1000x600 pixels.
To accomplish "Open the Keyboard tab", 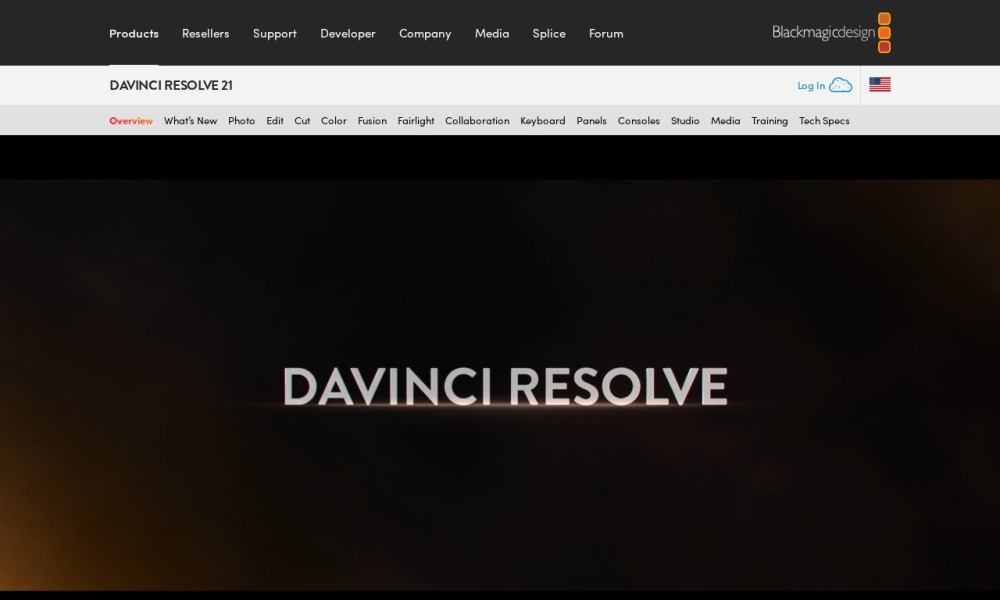I will 543,121.
